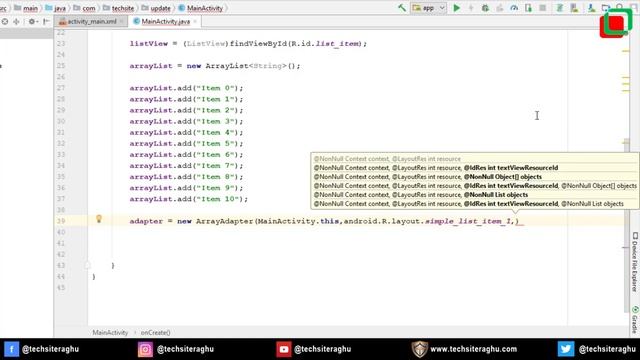Viewport: 640px width, 360px height.
Task: Click the line 'arrayList.add("Item 10");'
Action: coord(189,199)
